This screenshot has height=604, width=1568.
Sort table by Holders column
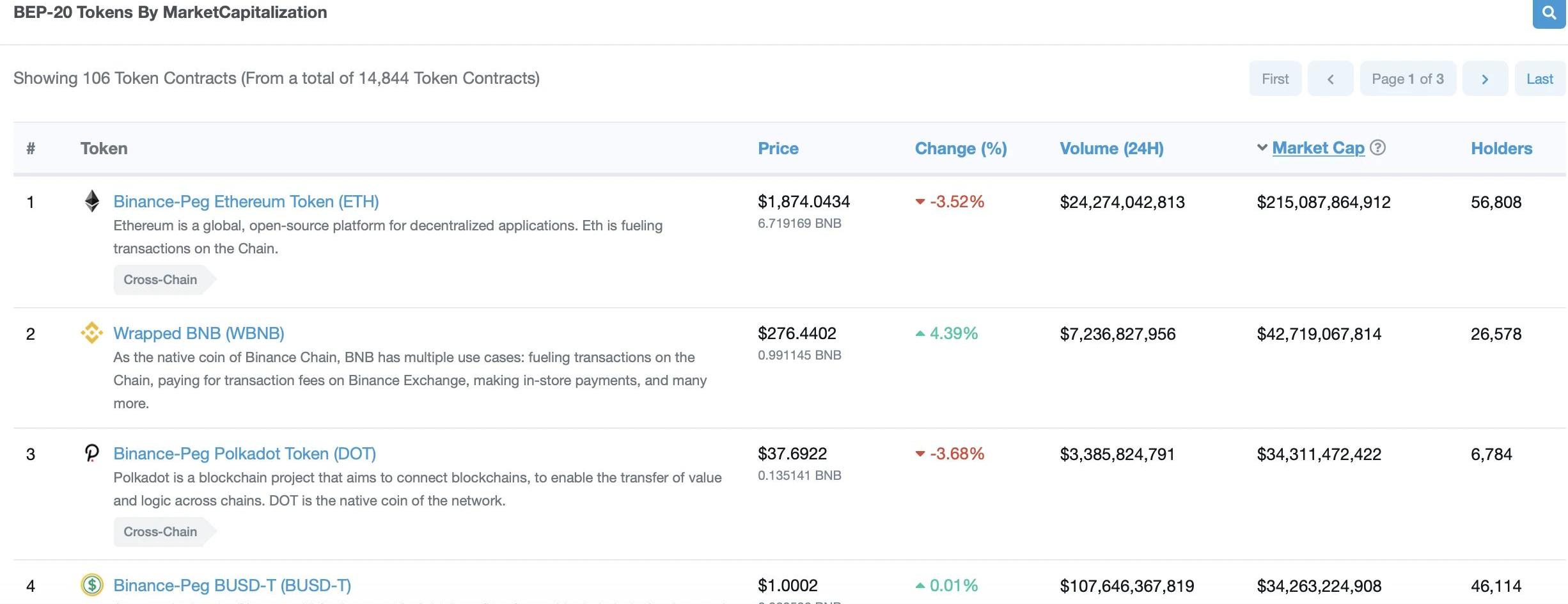[x=1501, y=148]
